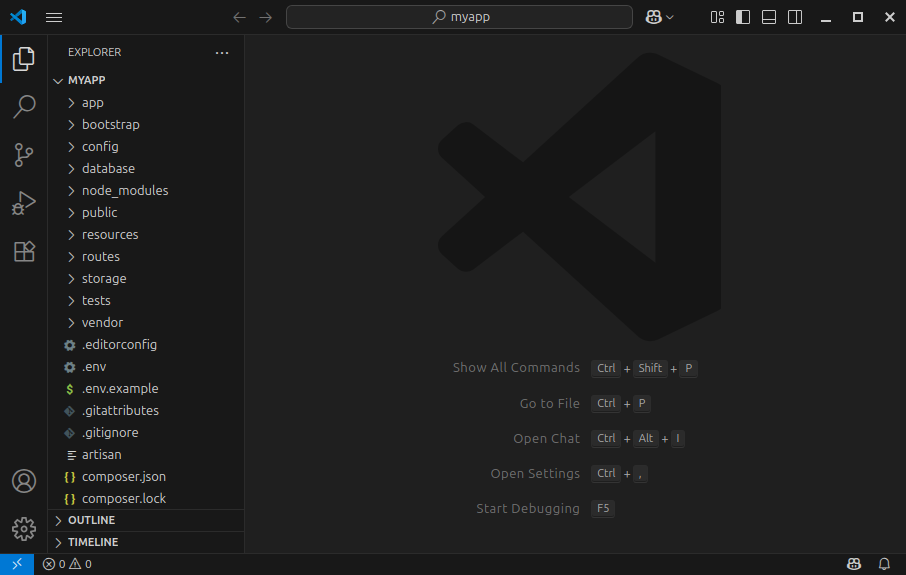Expand the config folder

coord(146,147)
